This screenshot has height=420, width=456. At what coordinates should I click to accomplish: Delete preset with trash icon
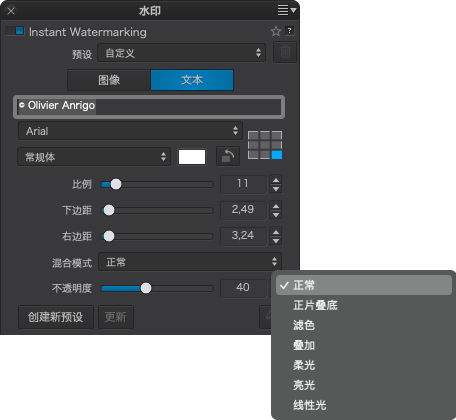(x=285, y=52)
